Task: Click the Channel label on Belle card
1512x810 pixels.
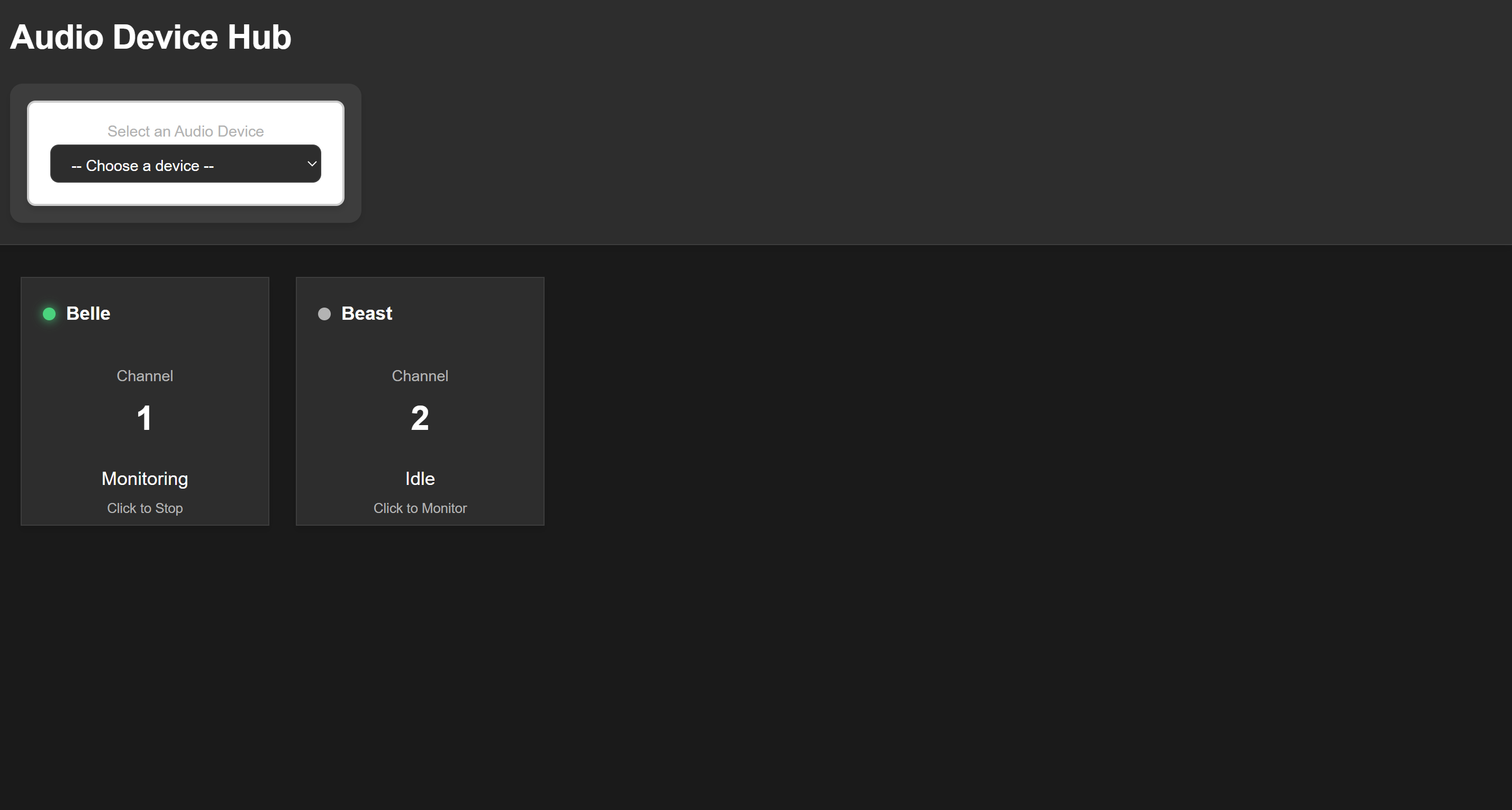Action: tap(144, 376)
